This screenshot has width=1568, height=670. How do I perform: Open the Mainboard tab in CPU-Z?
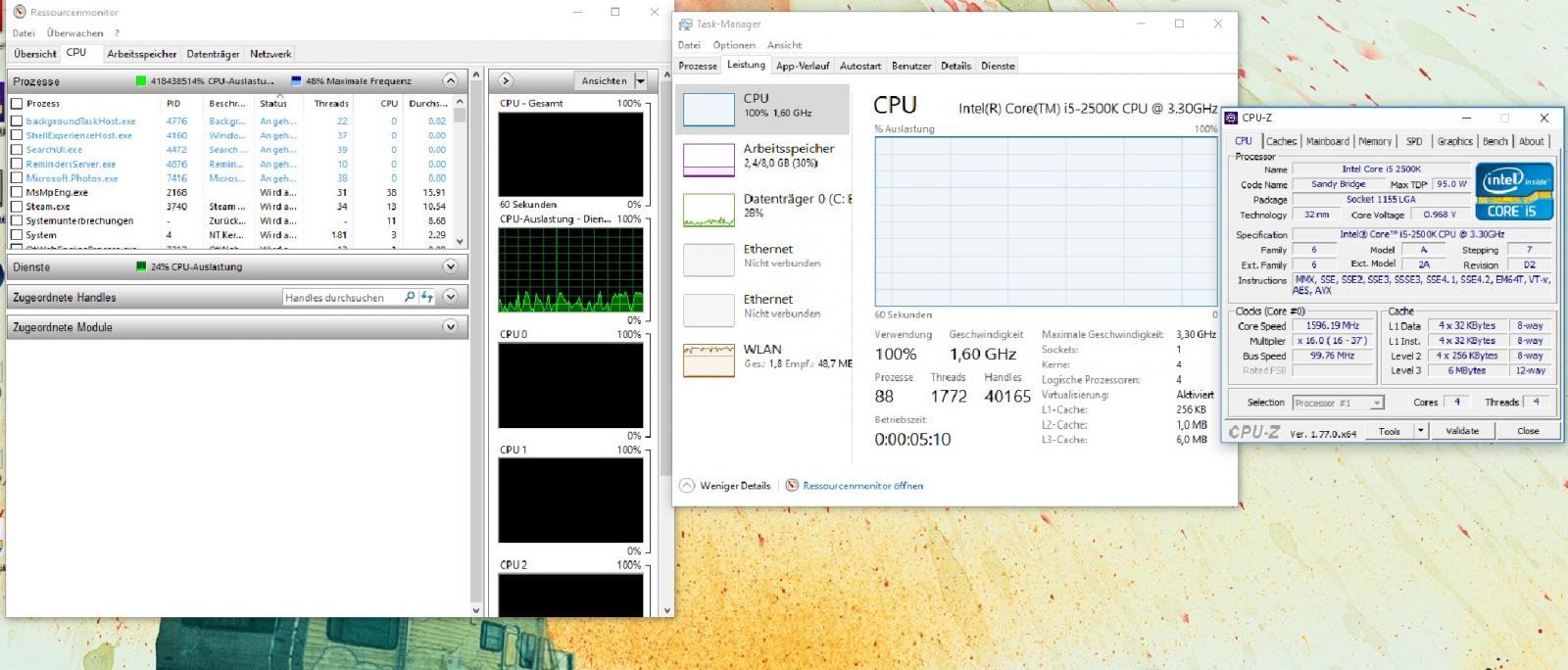pos(1328,141)
